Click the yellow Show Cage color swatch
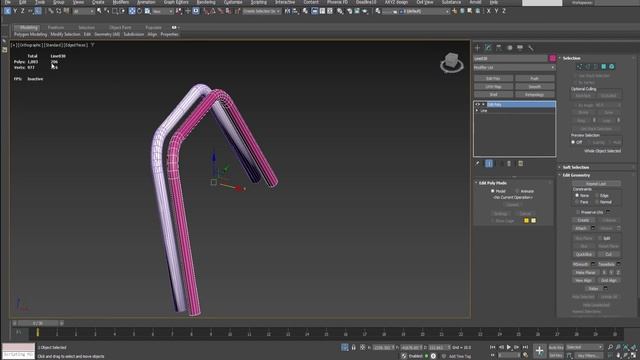 click(526, 220)
